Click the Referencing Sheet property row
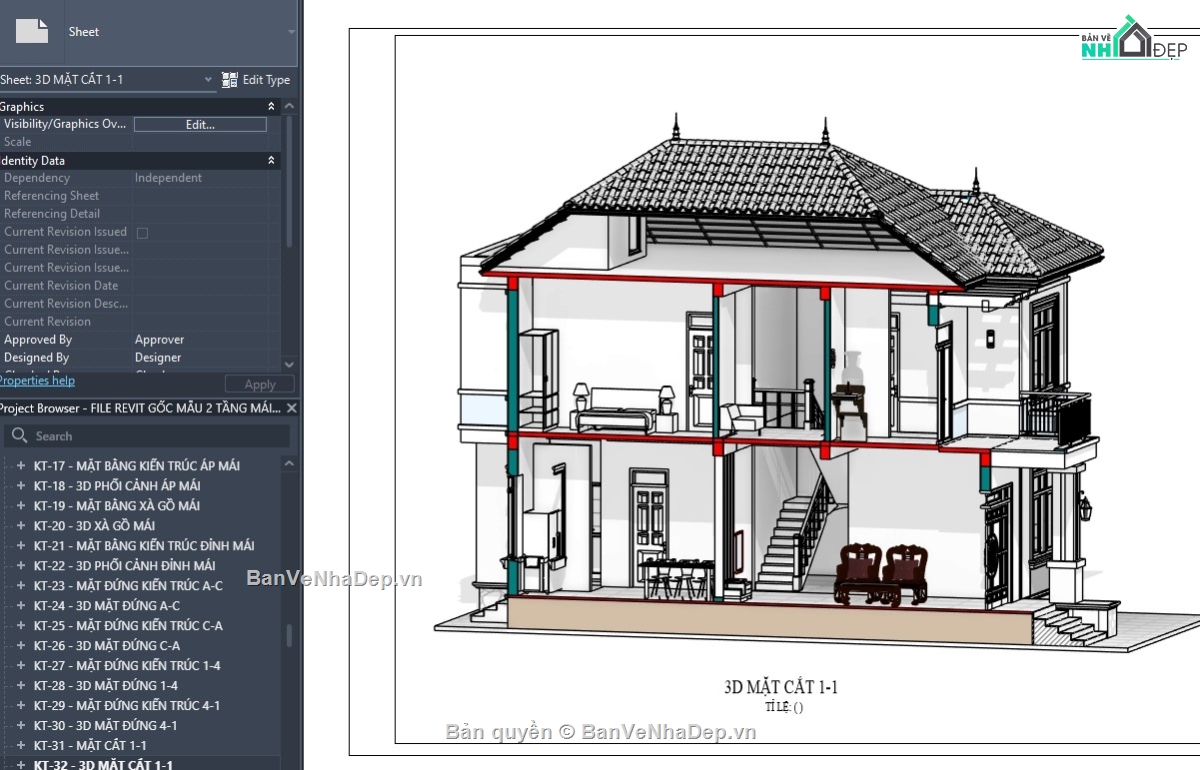The width and height of the screenshot is (1200, 770). pos(140,196)
